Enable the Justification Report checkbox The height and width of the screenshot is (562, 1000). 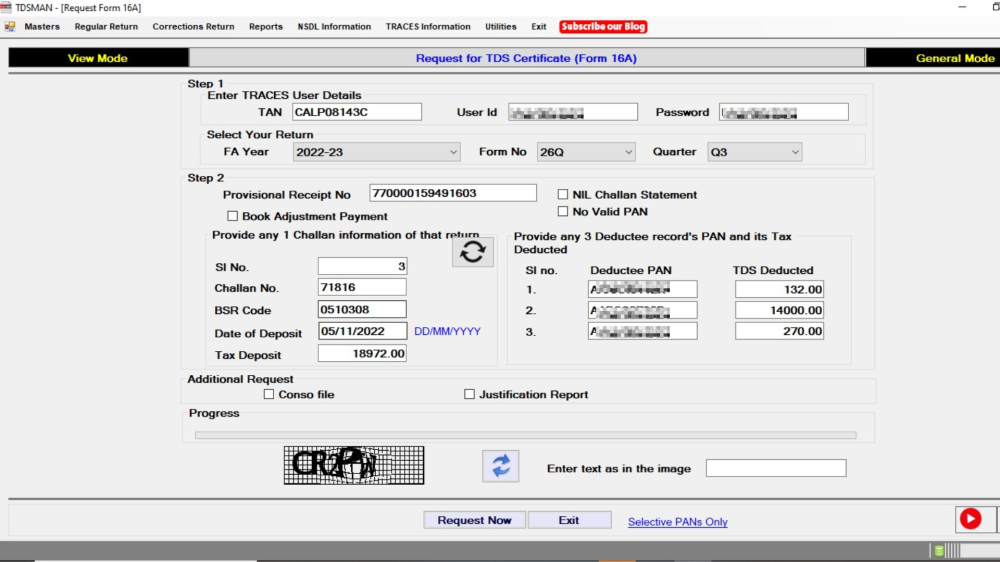[x=470, y=395]
